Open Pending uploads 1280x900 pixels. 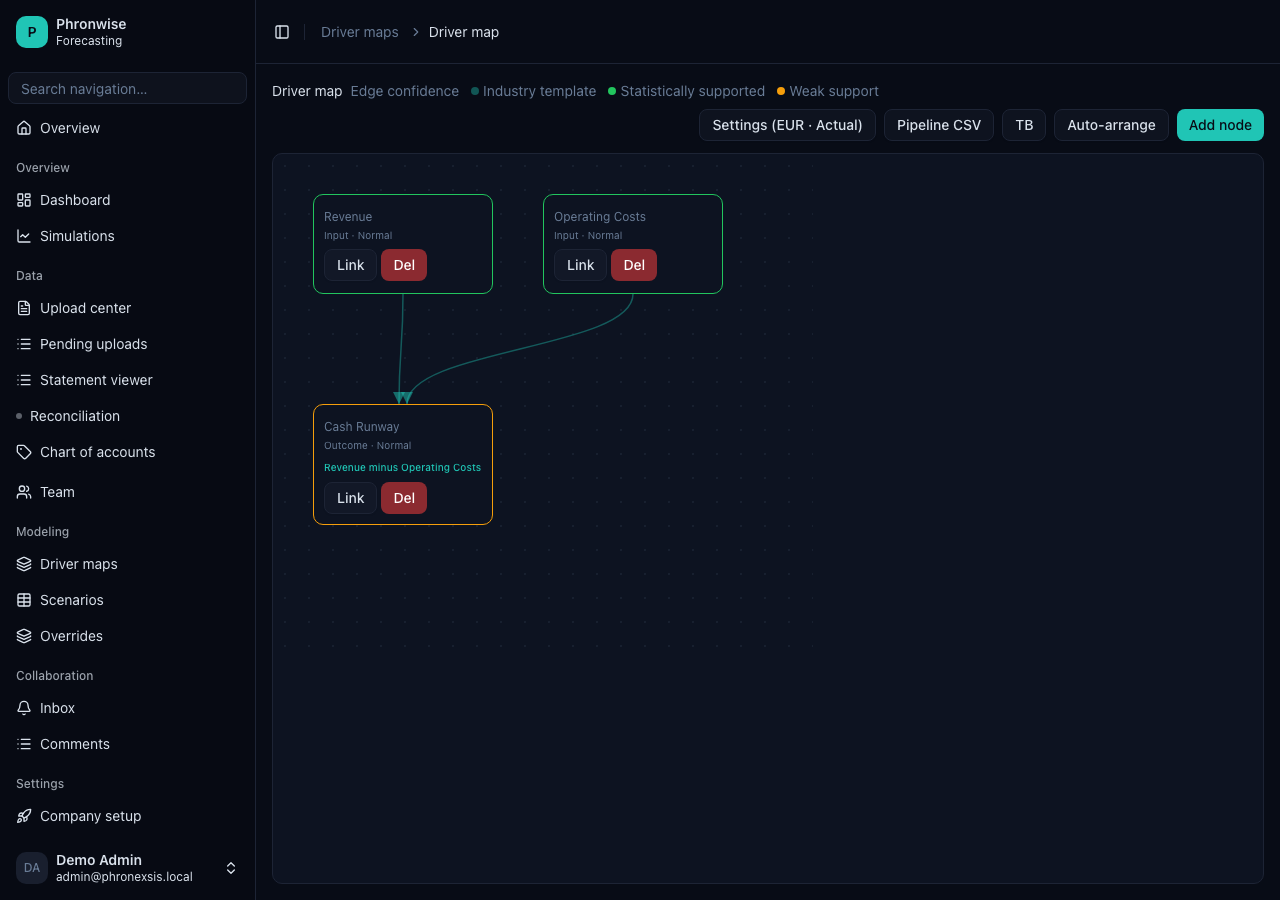tap(127, 344)
